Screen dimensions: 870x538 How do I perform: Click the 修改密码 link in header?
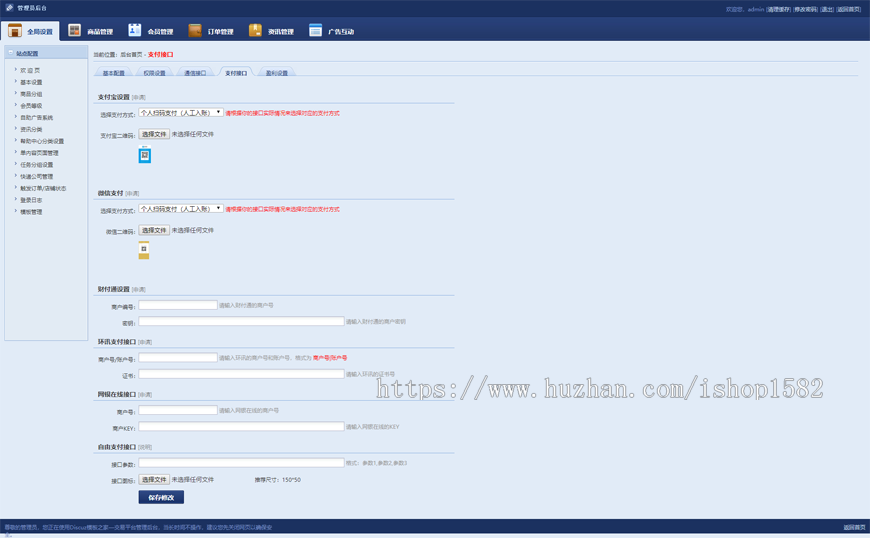tap(805, 9)
